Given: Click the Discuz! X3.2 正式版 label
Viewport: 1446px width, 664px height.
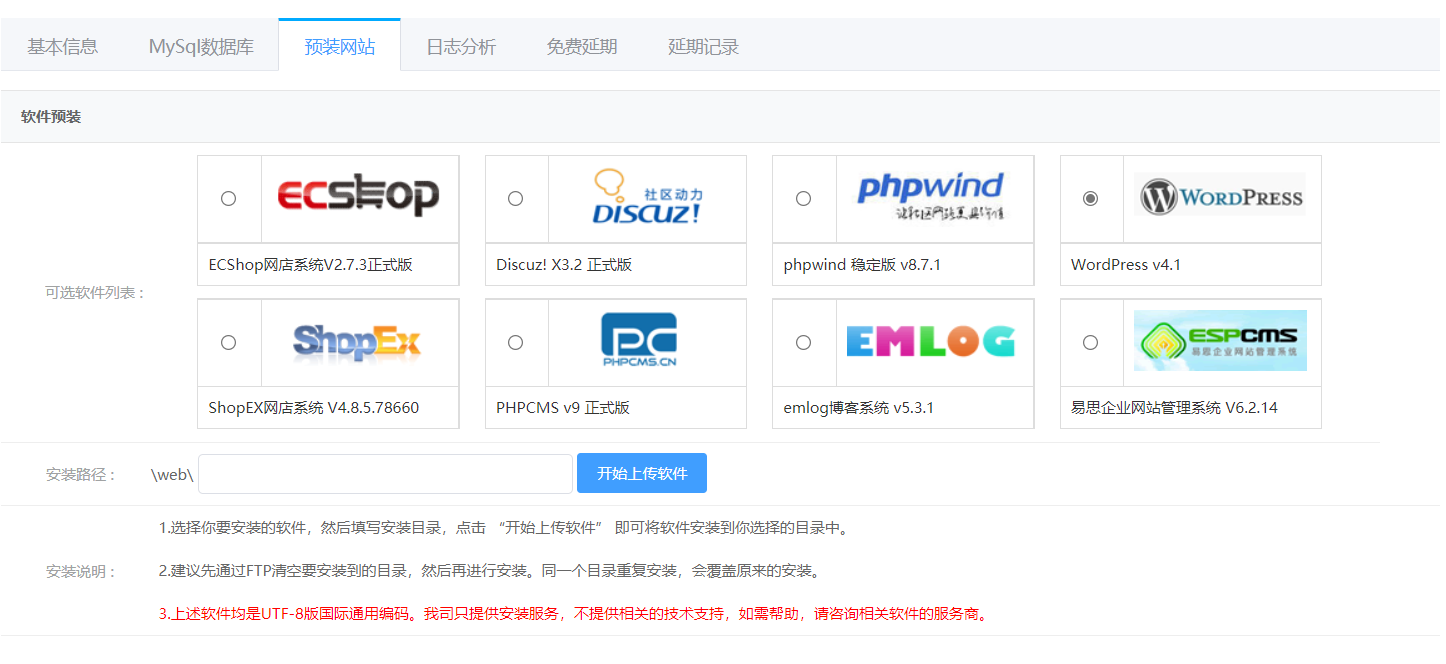Looking at the screenshot, I should click(564, 265).
